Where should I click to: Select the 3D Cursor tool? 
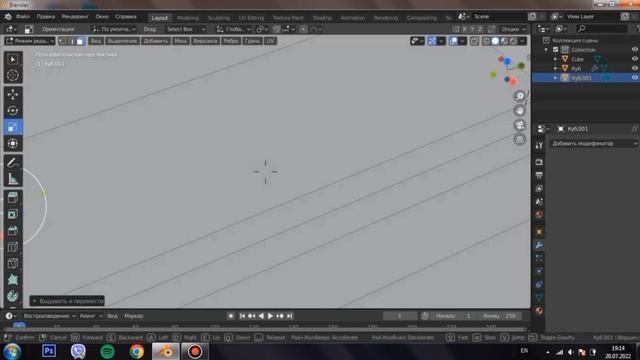click(x=13, y=76)
